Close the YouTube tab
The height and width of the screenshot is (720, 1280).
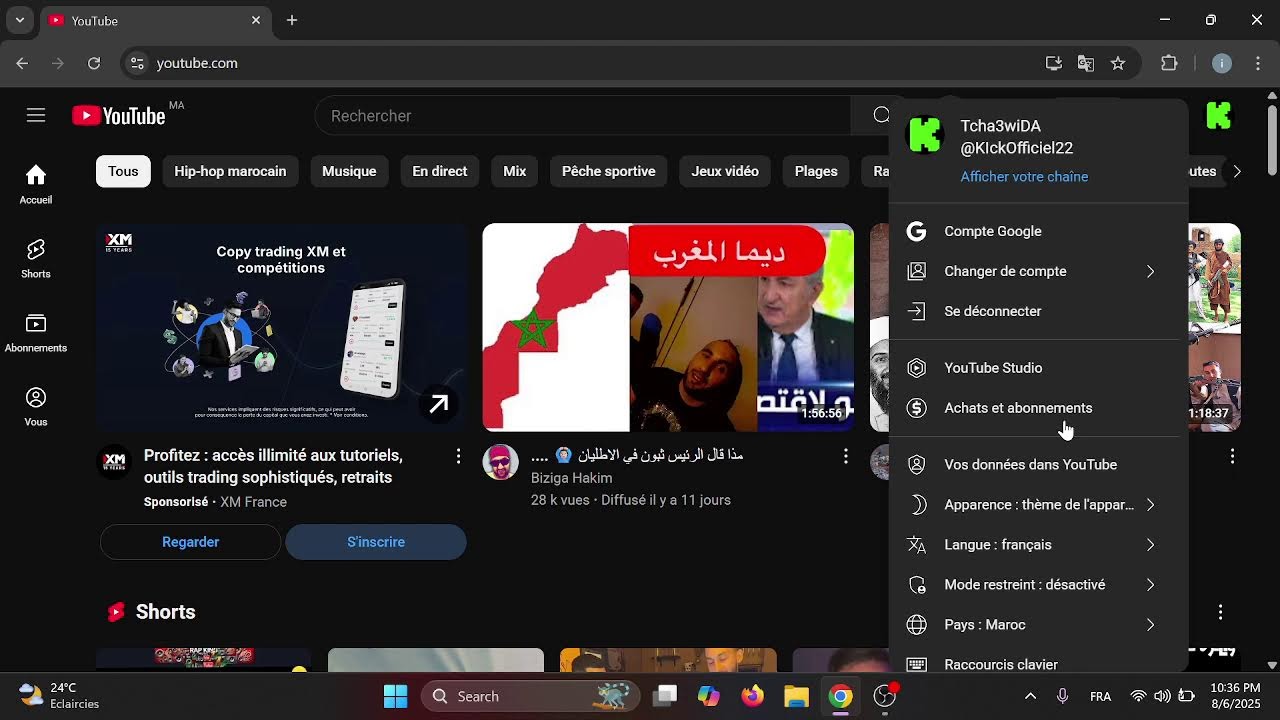(256, 20)
